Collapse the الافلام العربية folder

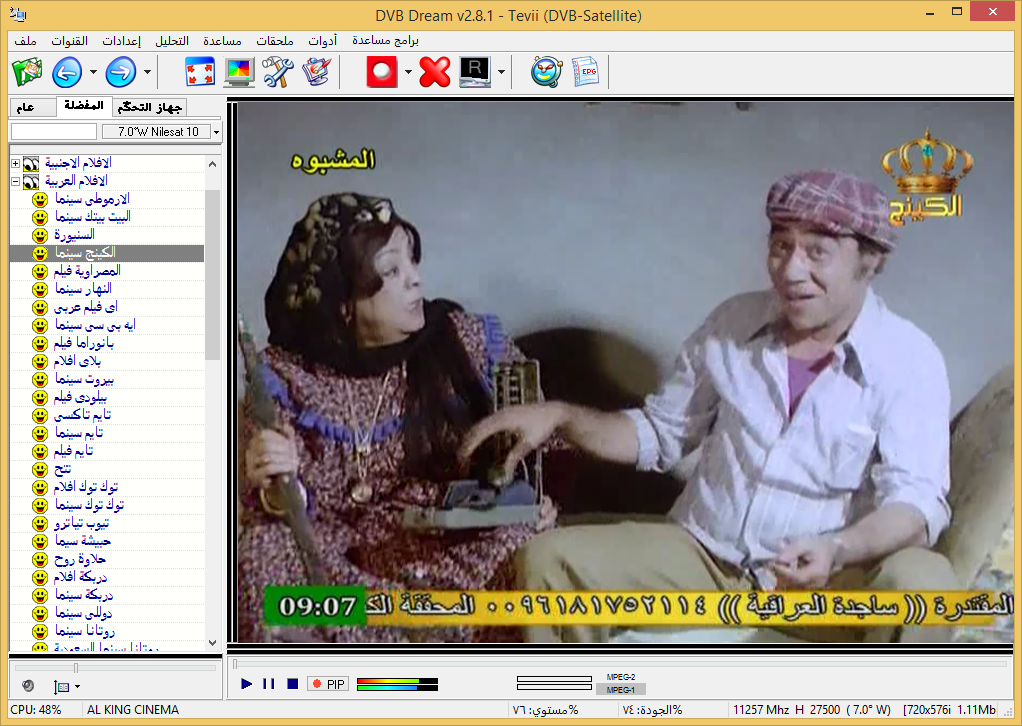point(16,181)
